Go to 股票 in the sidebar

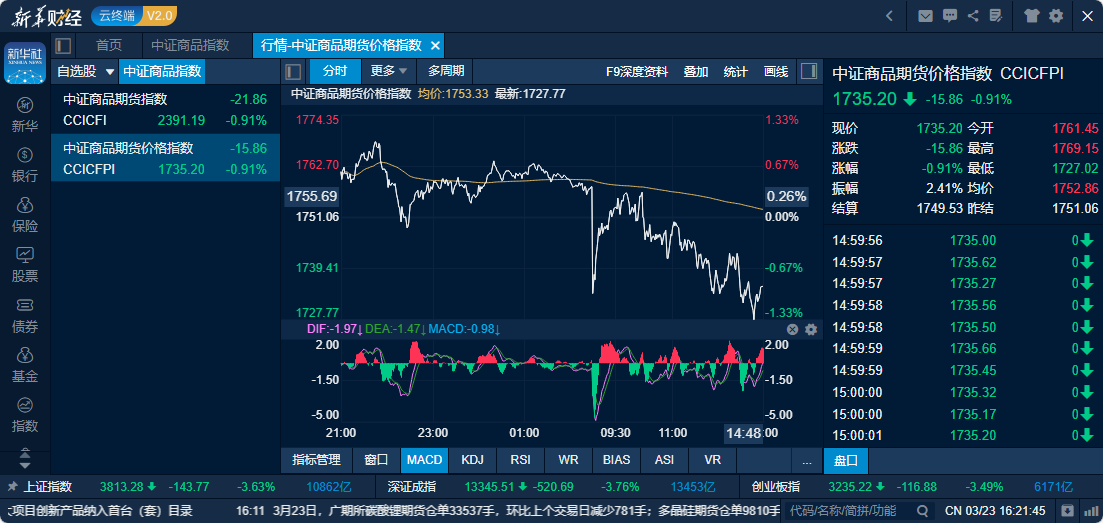point(25,264)
